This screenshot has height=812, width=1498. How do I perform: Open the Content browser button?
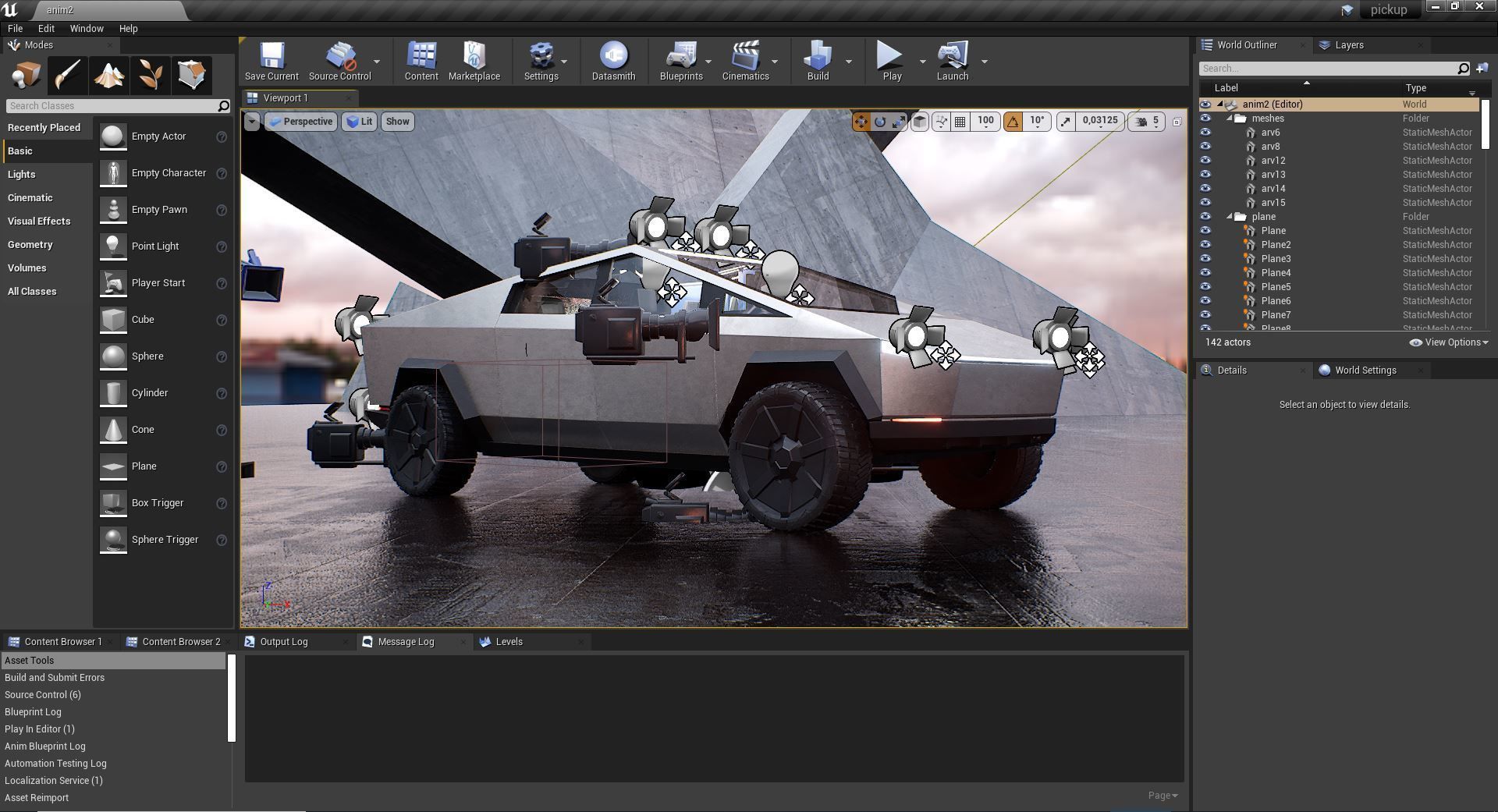(x=421, y=61)
